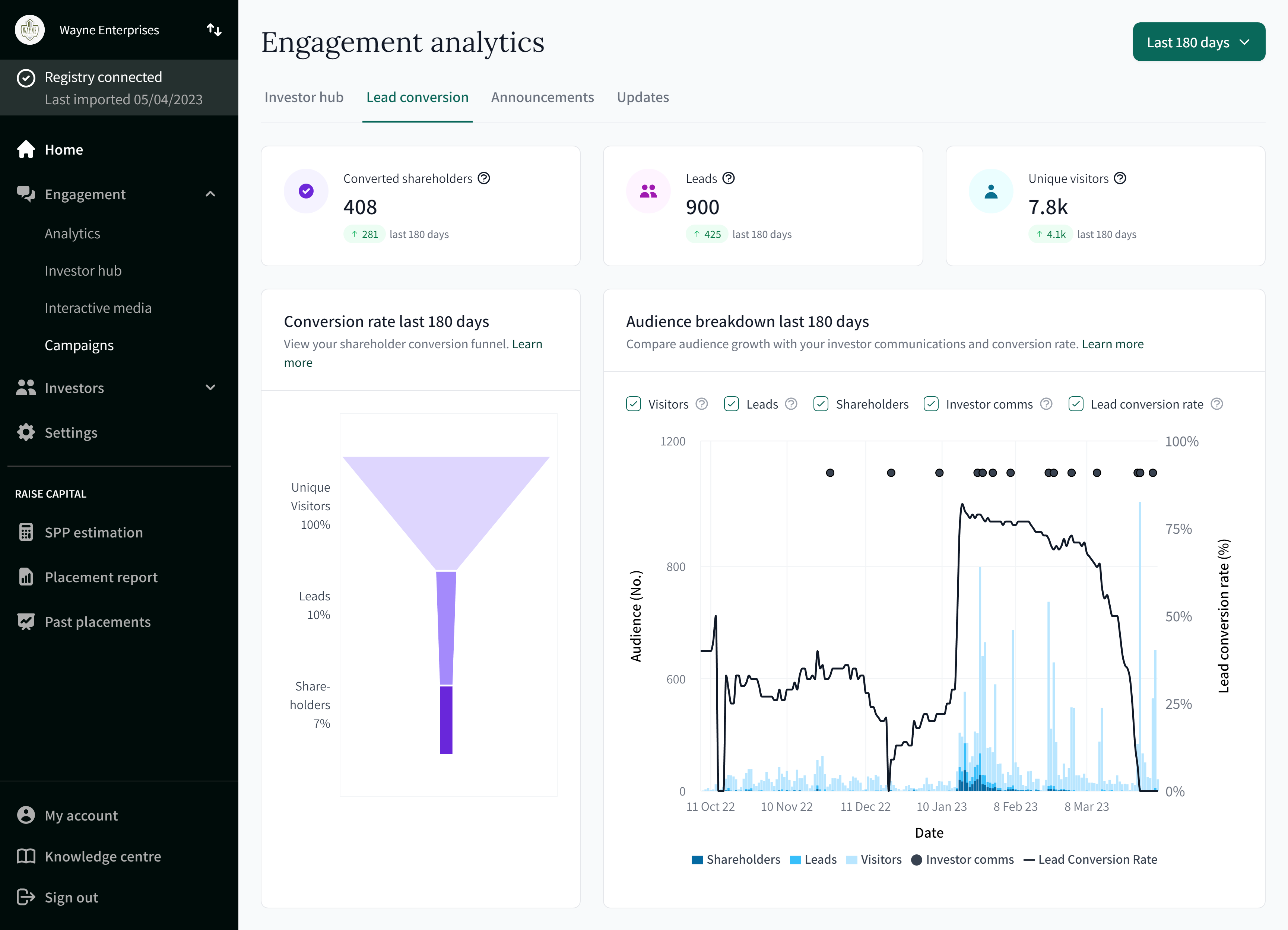The height and width of the screenshot is (930, 1288).
Task: Open the Converted shareholders help icon
Action: click(484, 178)
